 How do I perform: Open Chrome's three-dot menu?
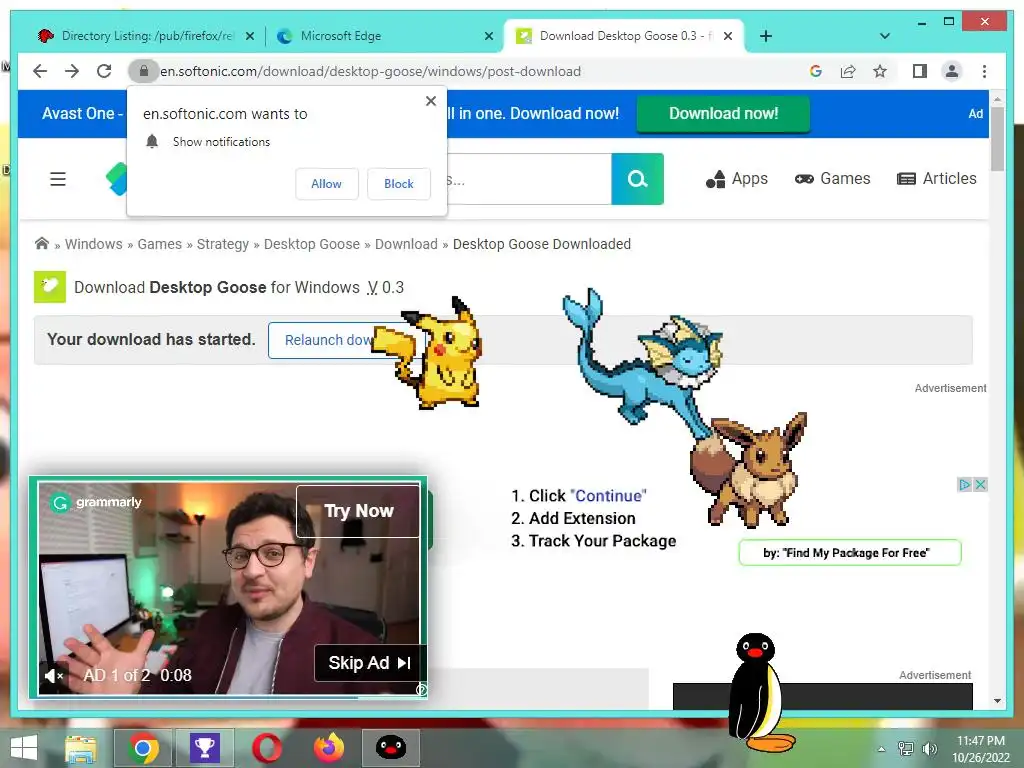(984, 71)
